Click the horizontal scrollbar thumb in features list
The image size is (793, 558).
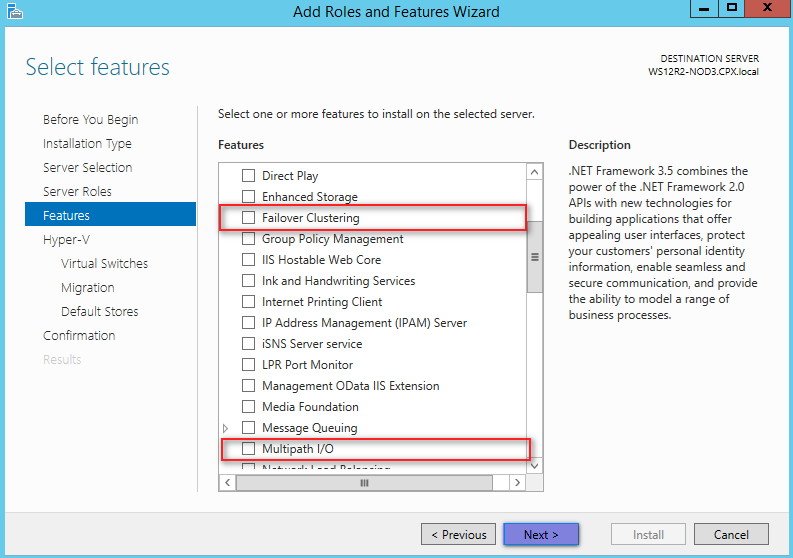point(364,483)
